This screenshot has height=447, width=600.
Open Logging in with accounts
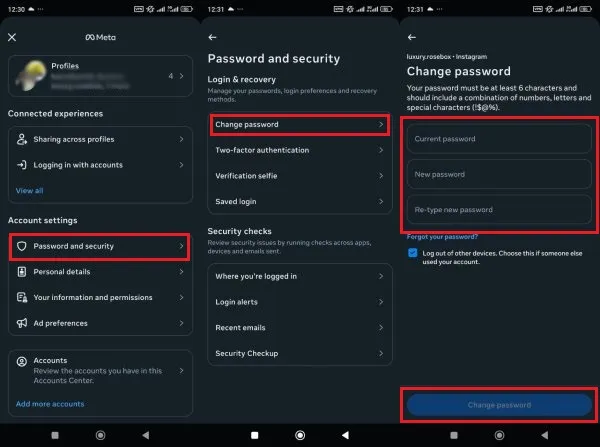pos(100,165)
